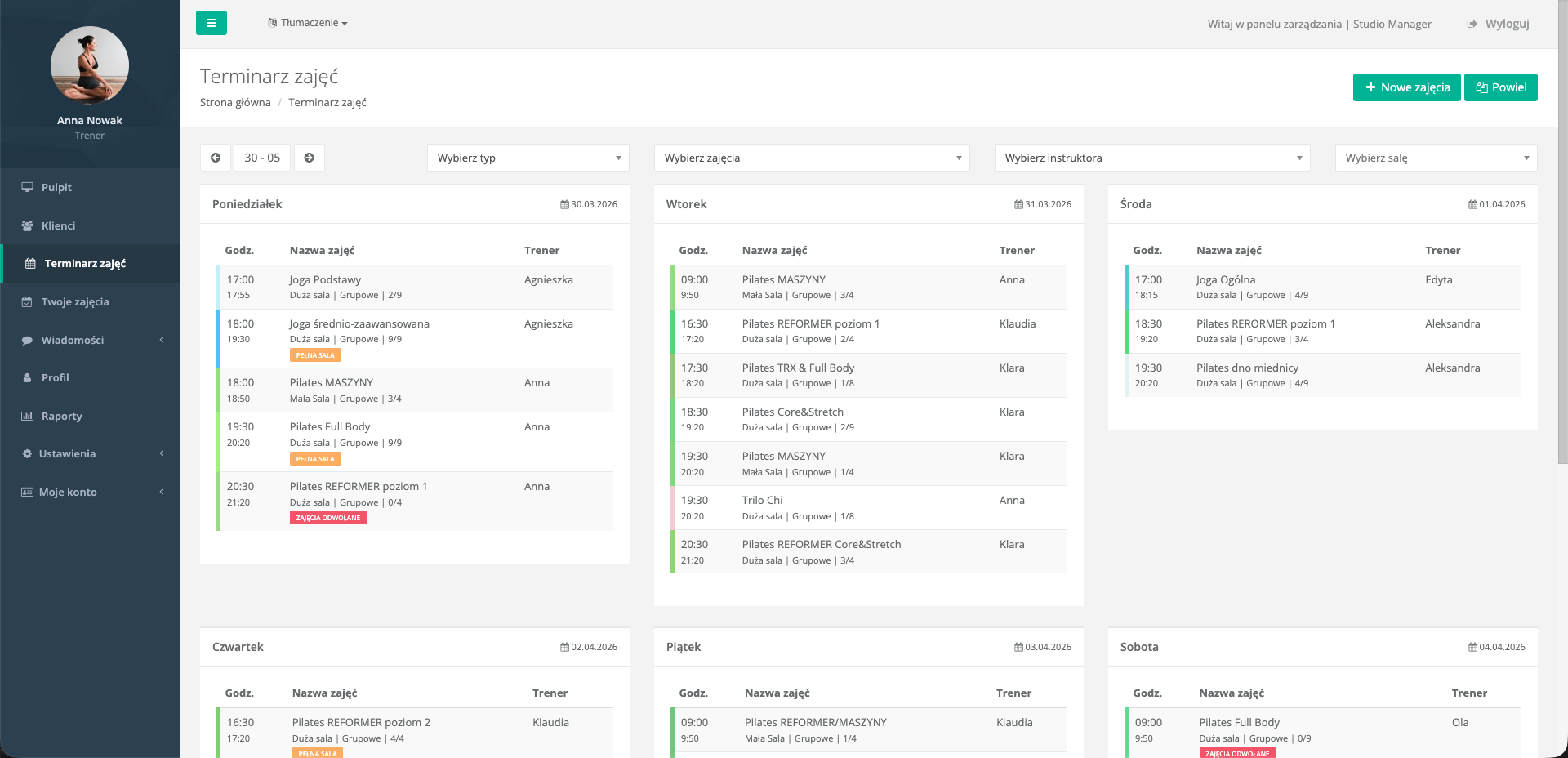Open the Tłumaczenie language dropdown

click(x=308, y=23)
